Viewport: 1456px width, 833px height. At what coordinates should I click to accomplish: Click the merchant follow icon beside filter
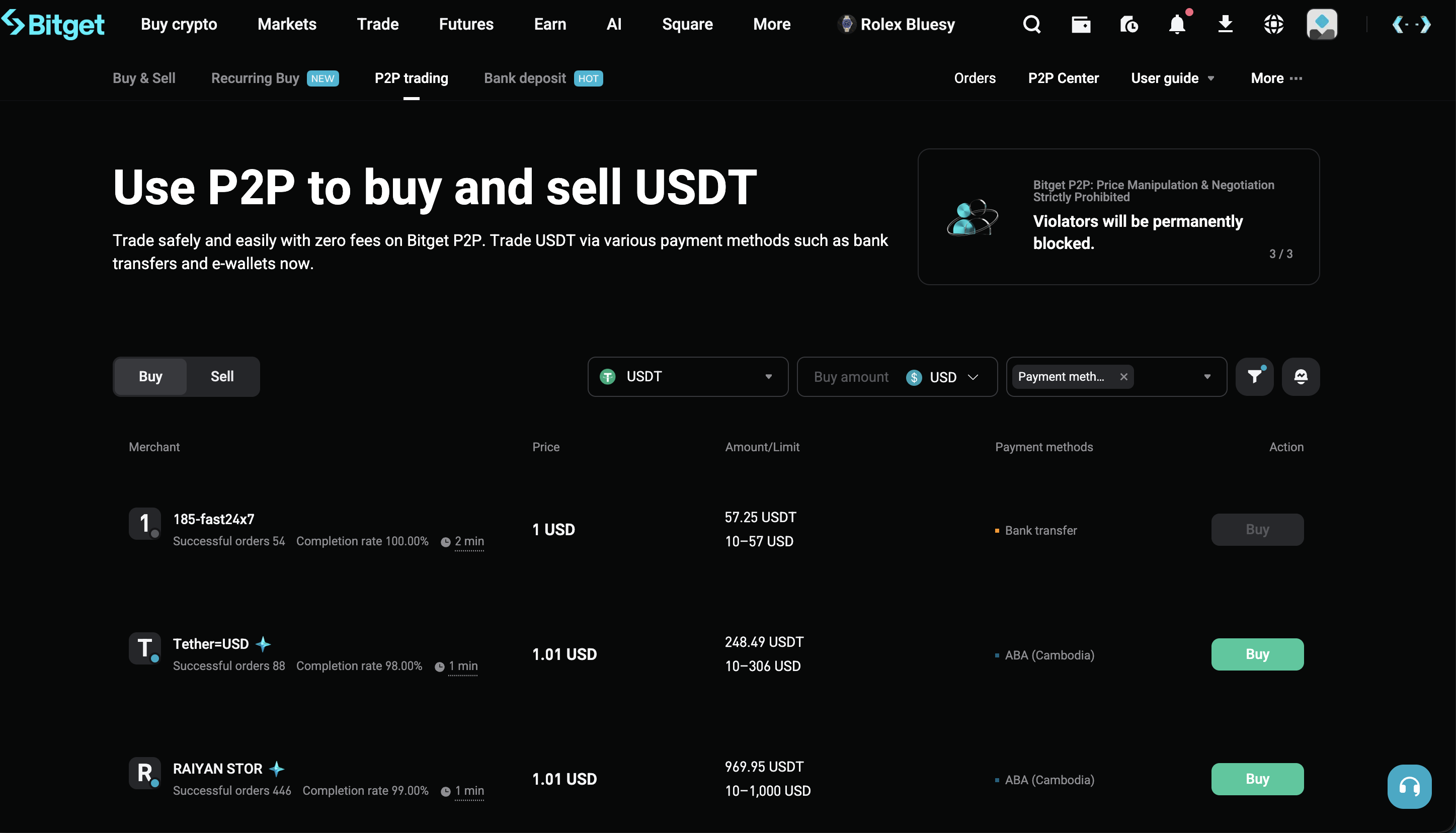click(1301, 376)
